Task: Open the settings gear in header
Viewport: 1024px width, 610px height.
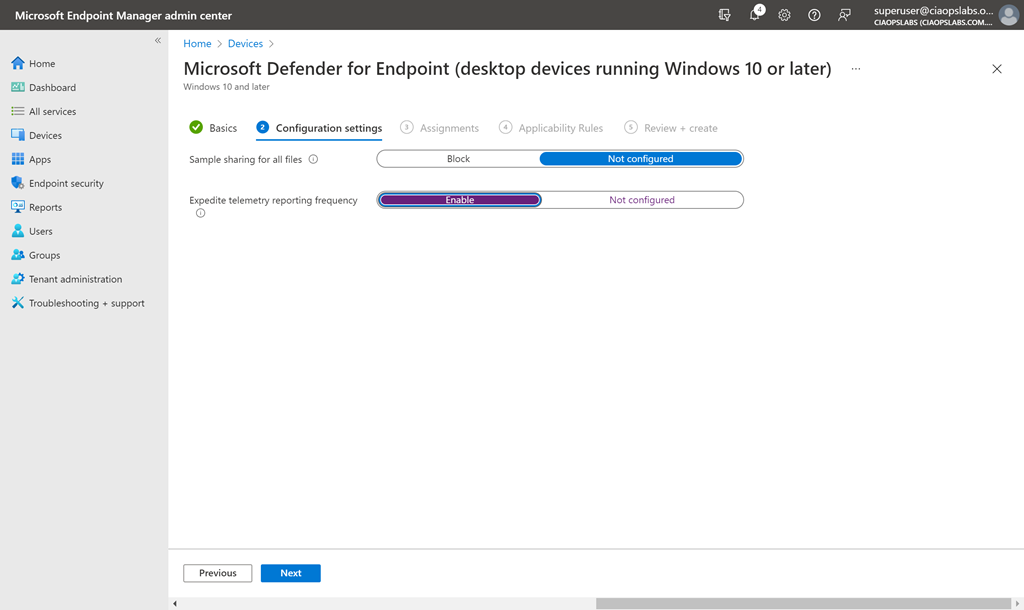Action: point(784,15)
